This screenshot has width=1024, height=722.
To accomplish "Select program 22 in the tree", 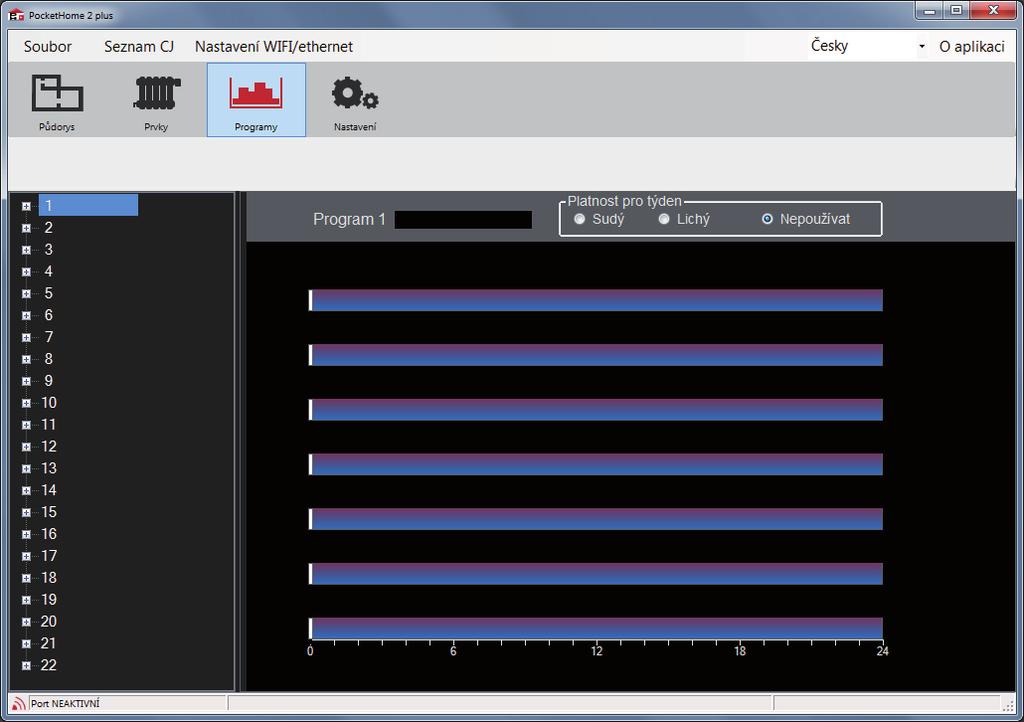I will 49,665.
